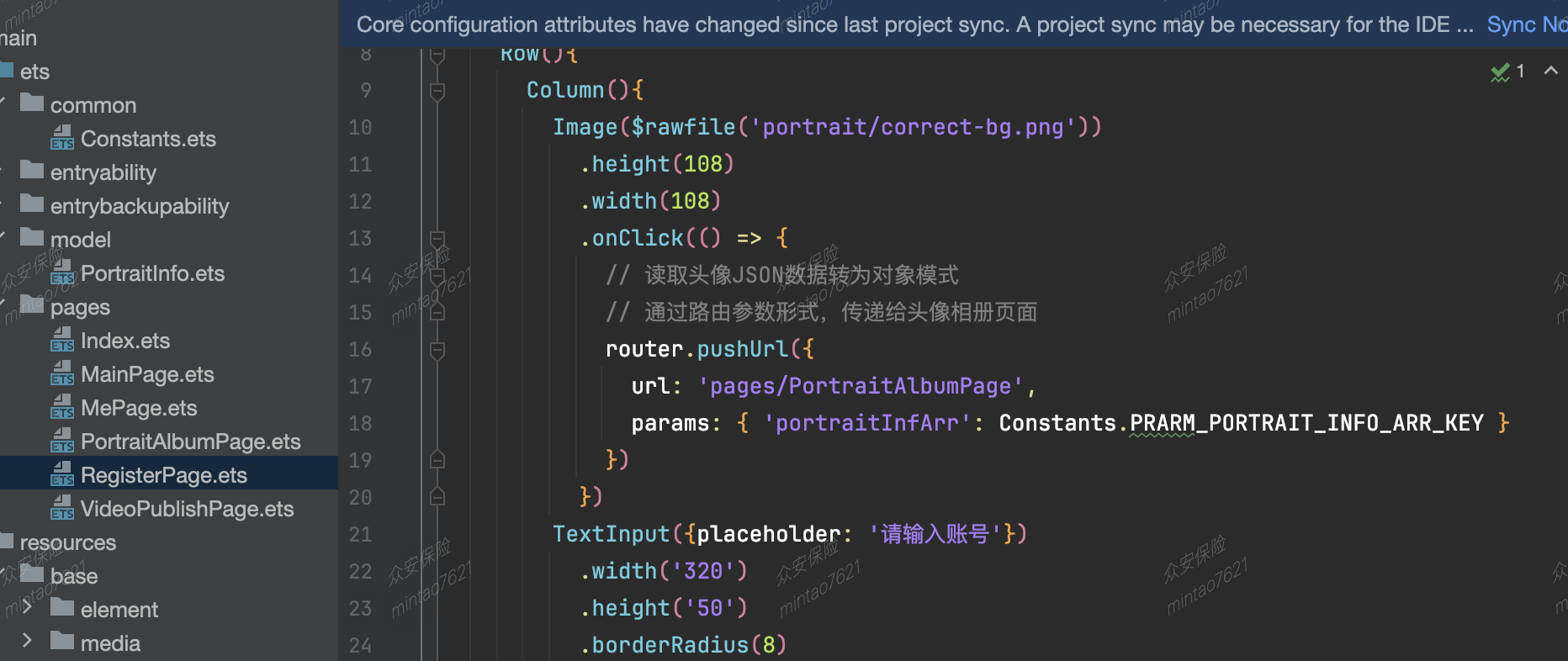The height and width of the screenshot is (661, 1568).
Task: Click the folder icon of entryability
Action: pos(32,170)
